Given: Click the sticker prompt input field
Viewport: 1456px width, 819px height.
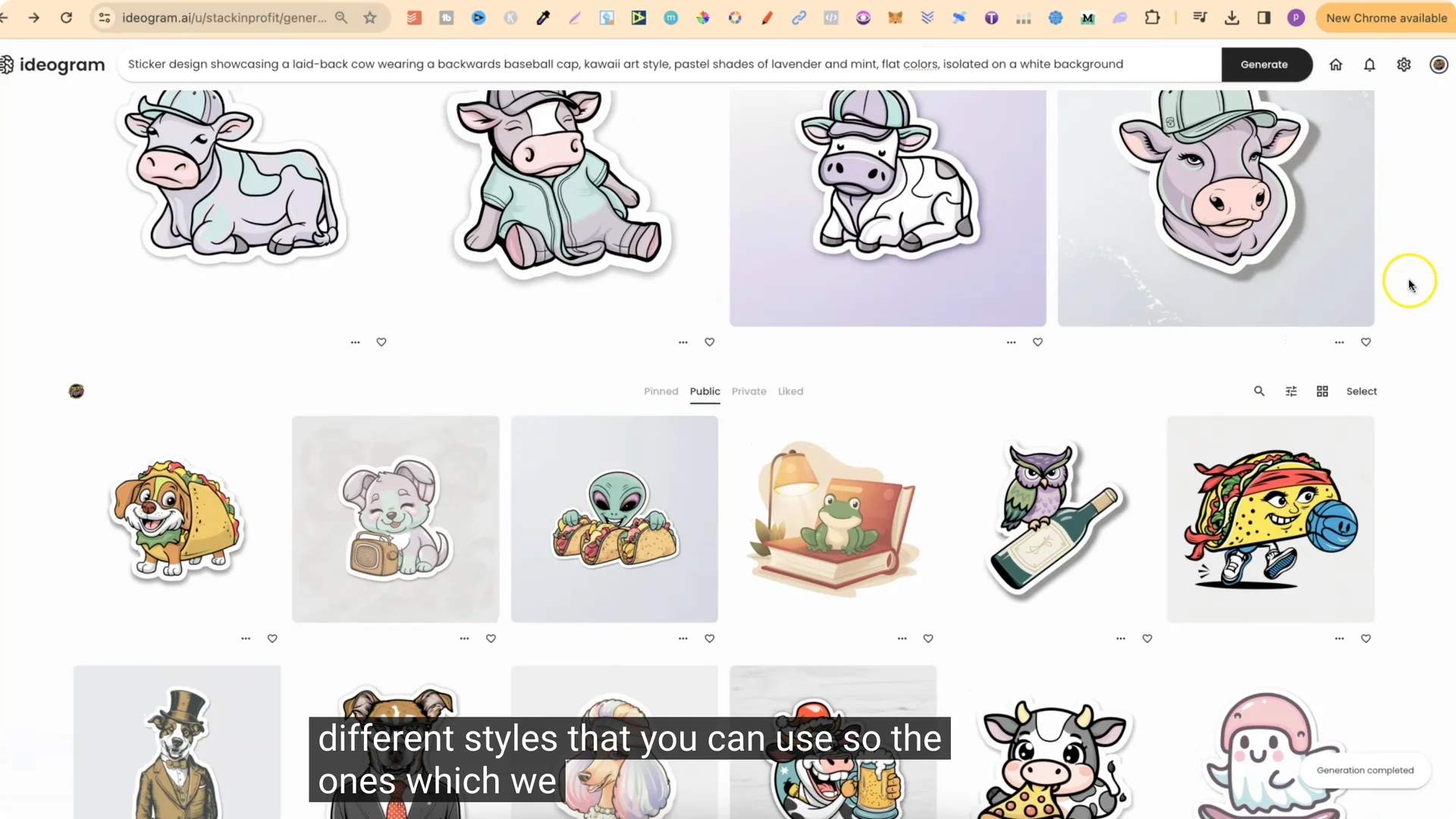Looking at the screenshot, I should (x=667, y=64).
